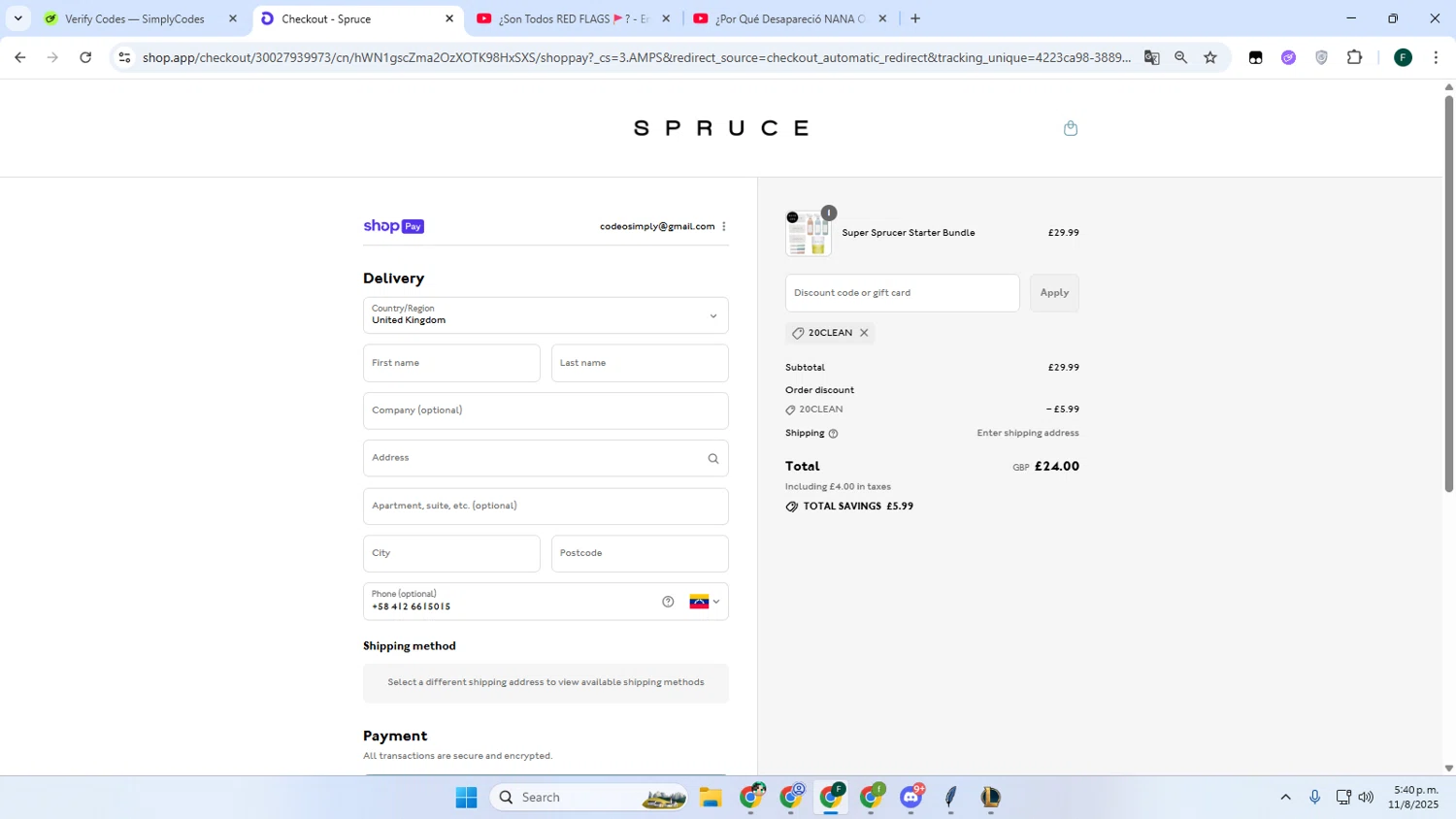Click the shipping info question icon
Image resolution: width=1456 pixels, height=819 pixels.
(833, 434)
